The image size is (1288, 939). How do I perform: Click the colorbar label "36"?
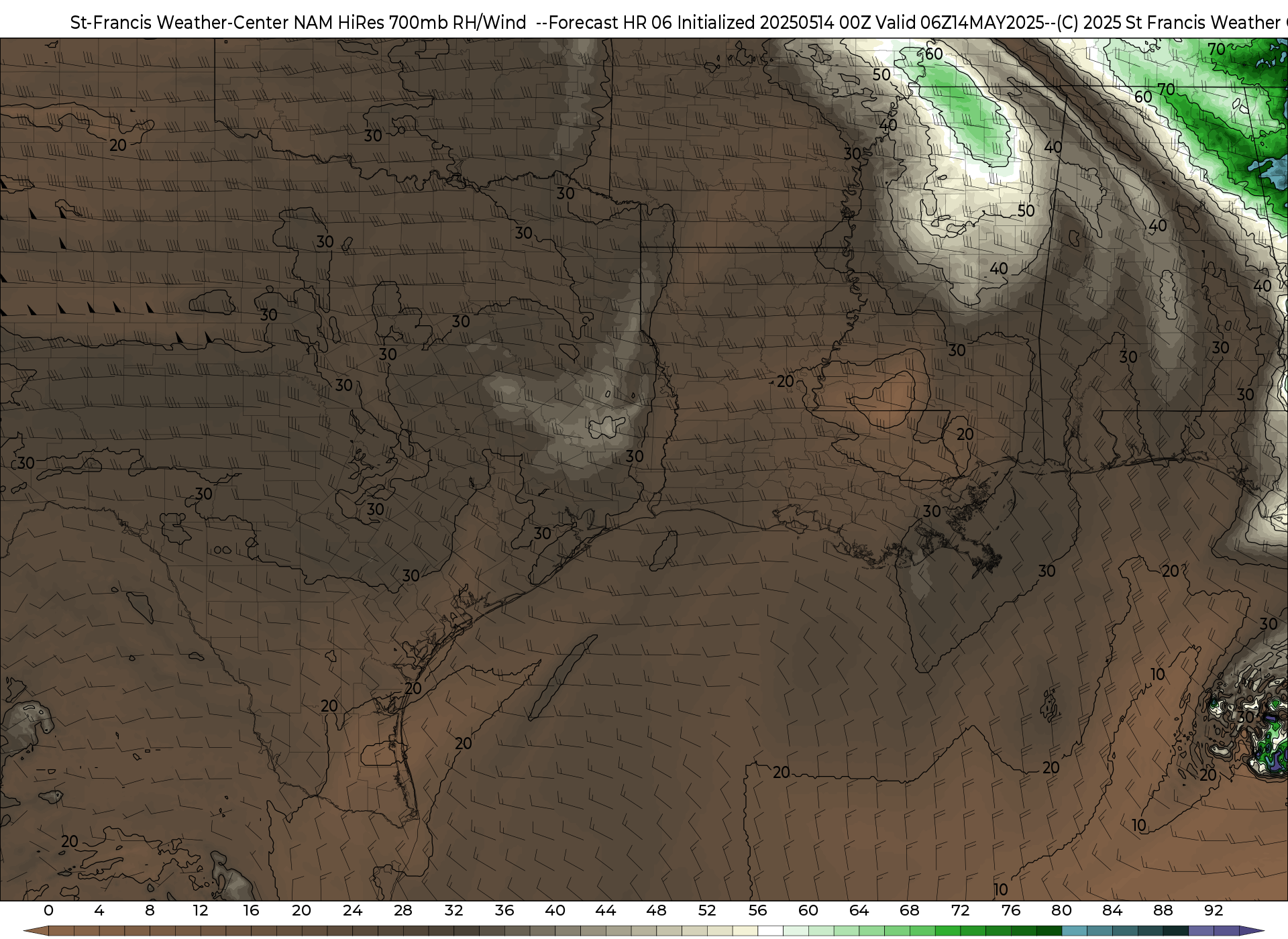click(504, 911)
